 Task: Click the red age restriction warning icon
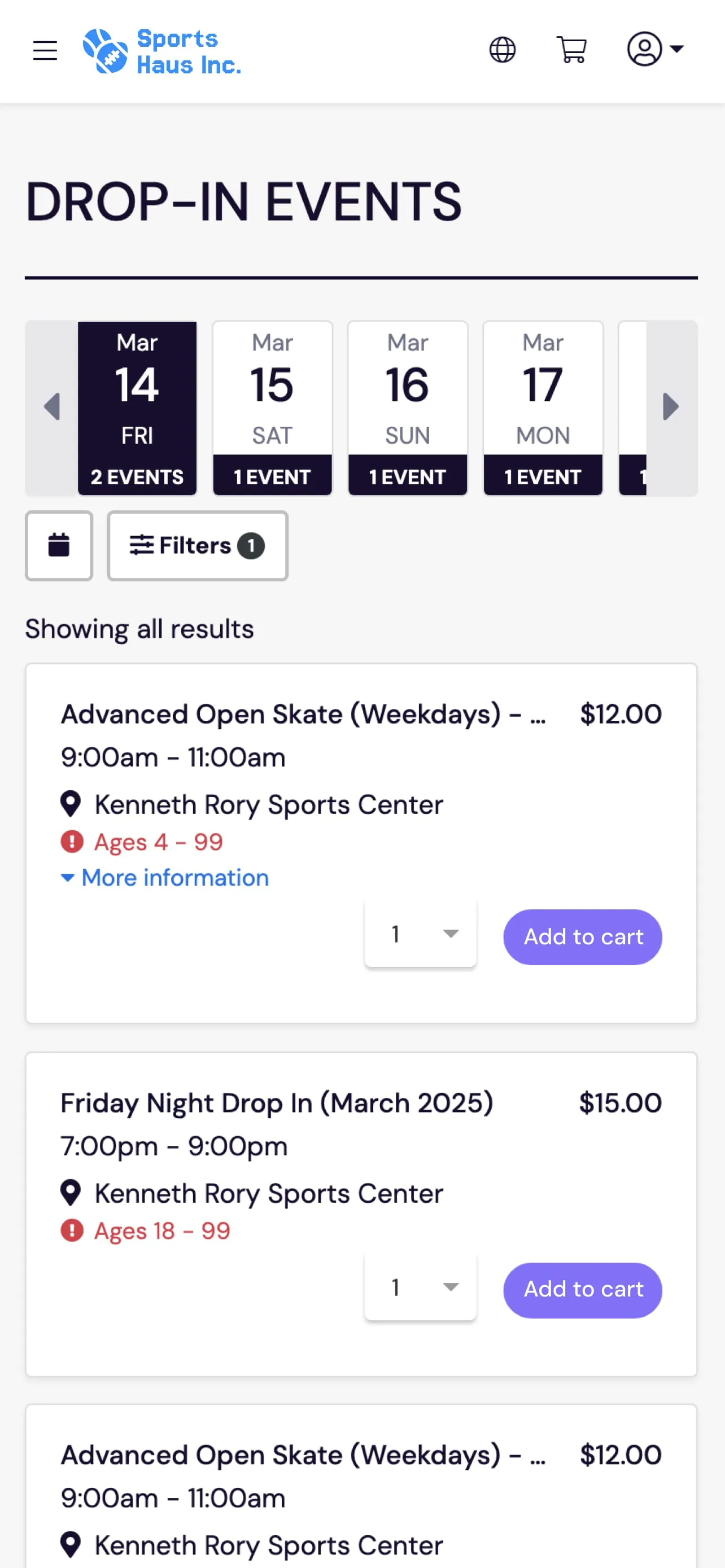click(x=71, y=842)
